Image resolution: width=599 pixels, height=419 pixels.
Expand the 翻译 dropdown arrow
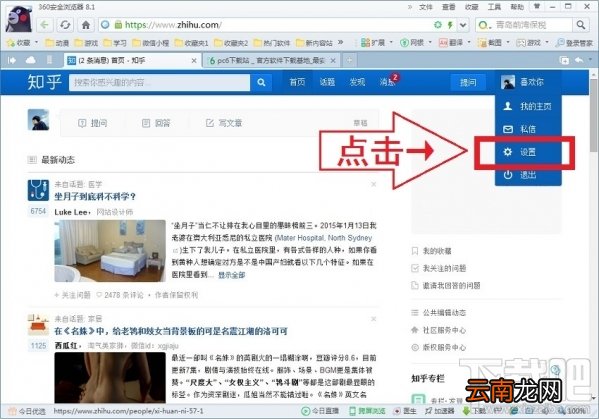[x=469, y=42]
